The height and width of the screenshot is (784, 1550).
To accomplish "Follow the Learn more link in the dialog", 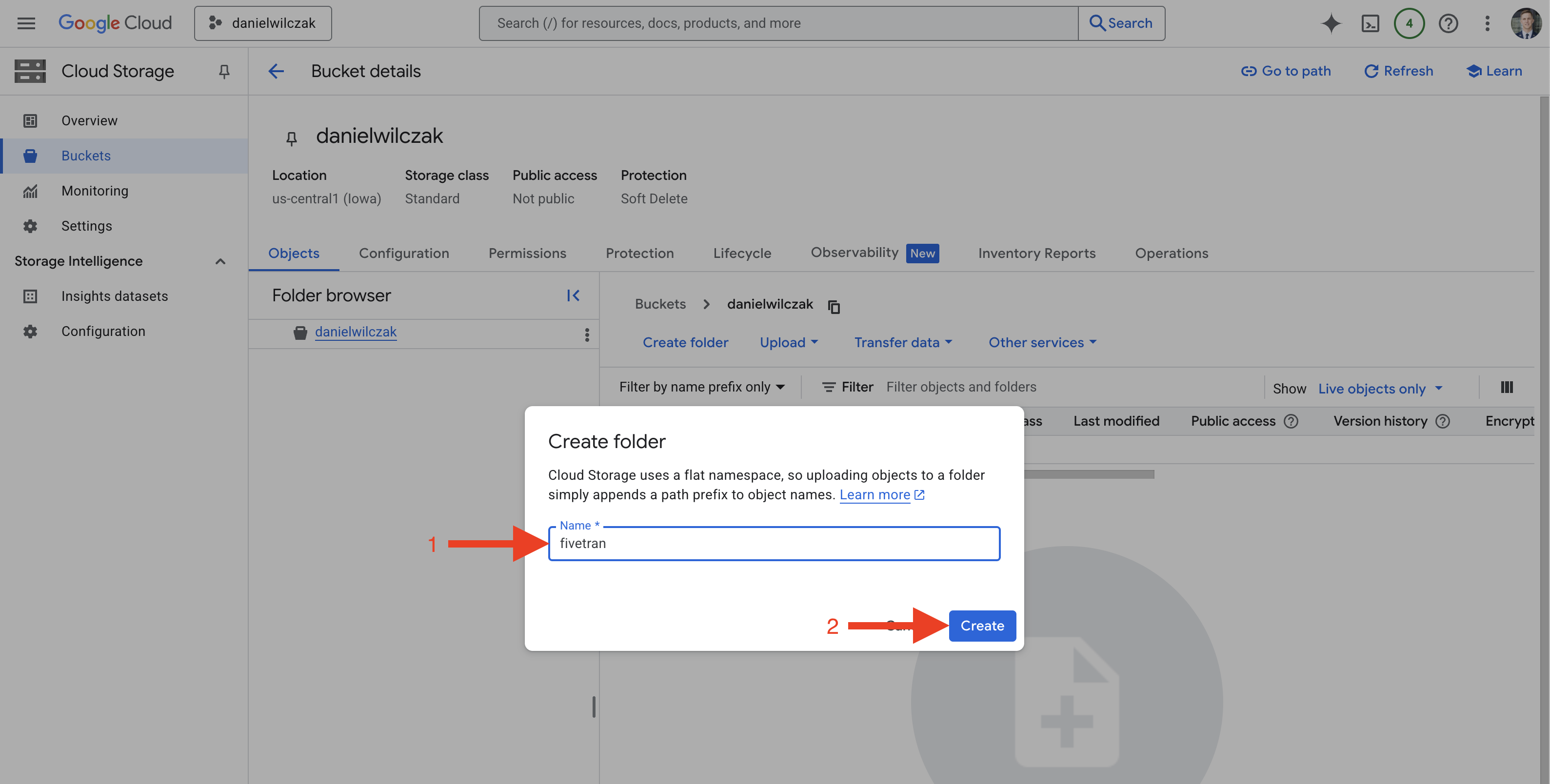I will click(x=881, y=494).
